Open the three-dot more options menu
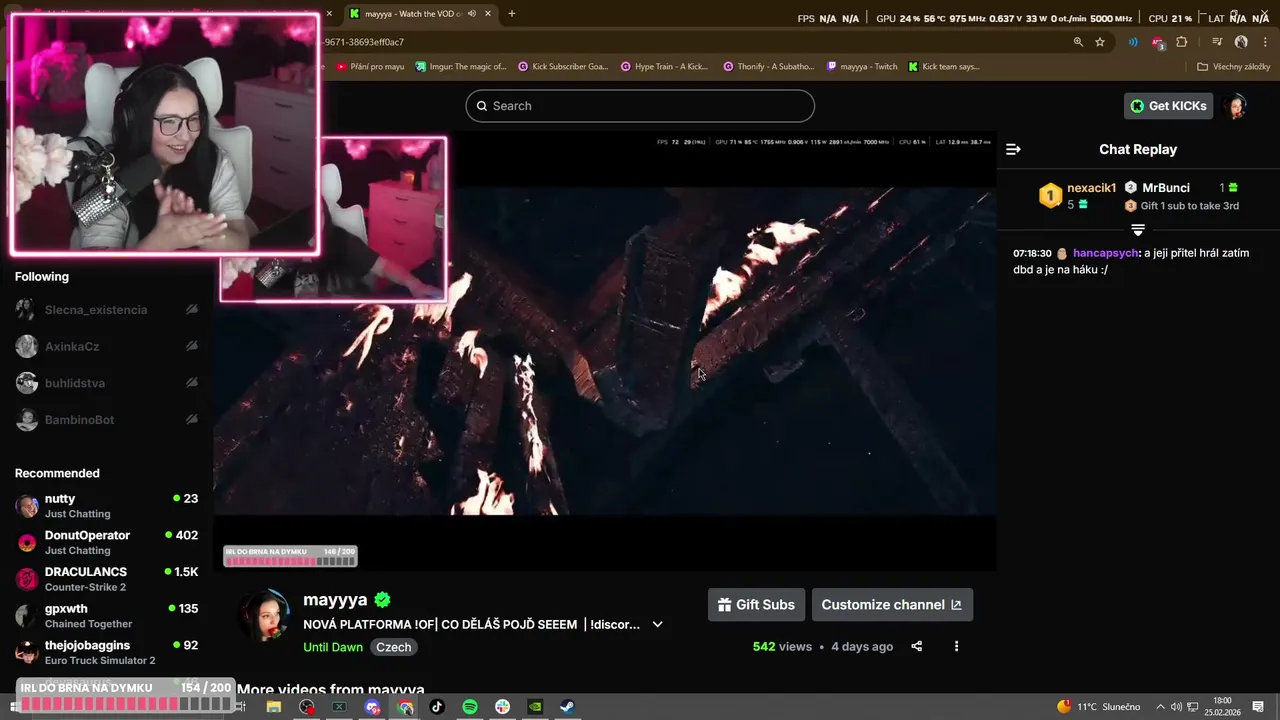 tap(956, 646)
